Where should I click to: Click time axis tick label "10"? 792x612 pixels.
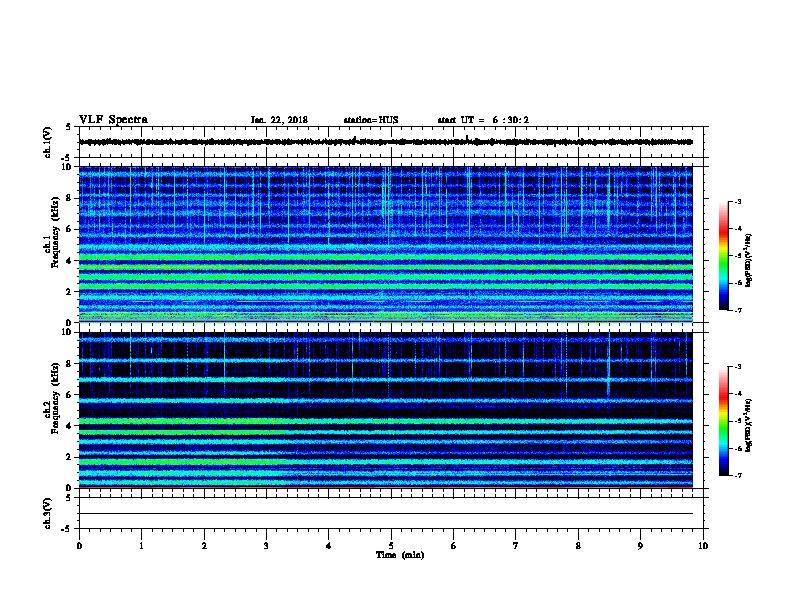click(x=703, y=546)
